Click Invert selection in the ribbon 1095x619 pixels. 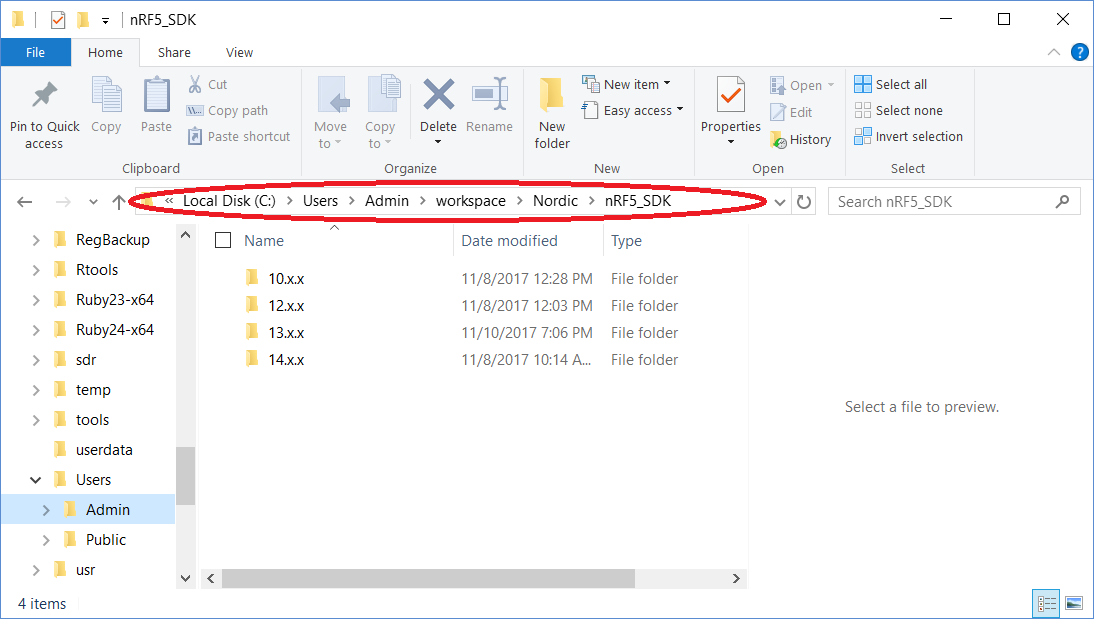click(x=909, y=136)
